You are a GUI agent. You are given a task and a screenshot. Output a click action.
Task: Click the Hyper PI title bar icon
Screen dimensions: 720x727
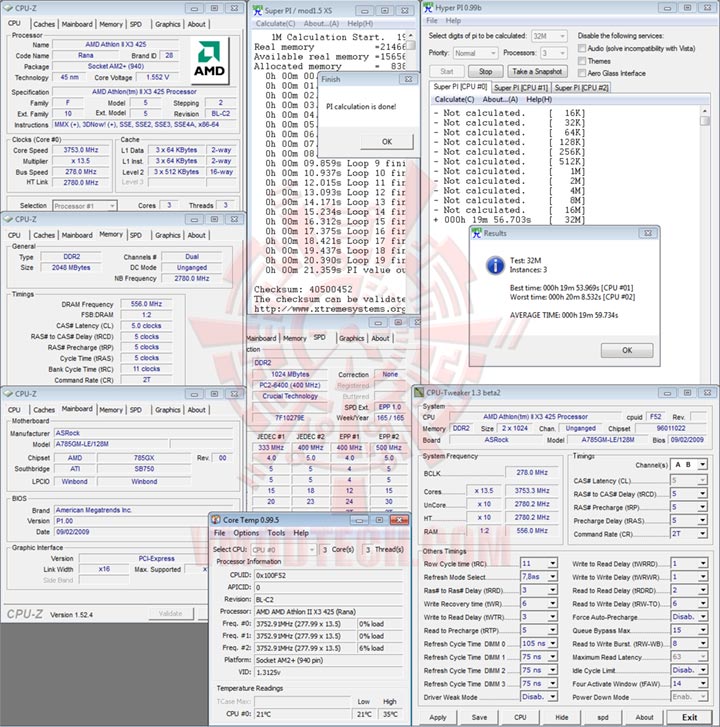point(428,8)
